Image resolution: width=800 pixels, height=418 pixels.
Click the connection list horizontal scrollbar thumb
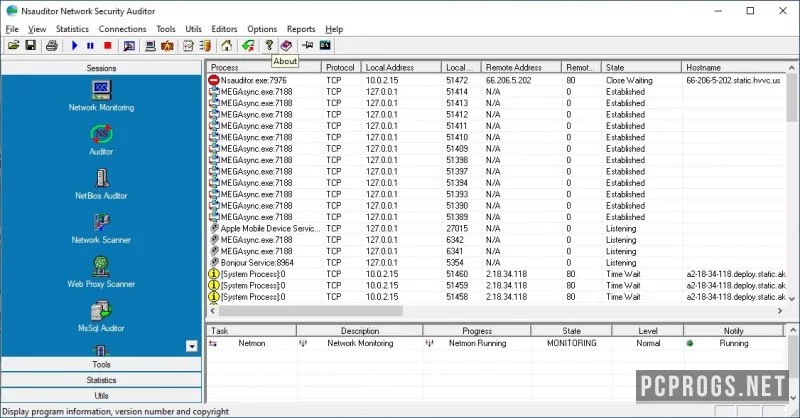pyautogui.click(x=311, y=310)
